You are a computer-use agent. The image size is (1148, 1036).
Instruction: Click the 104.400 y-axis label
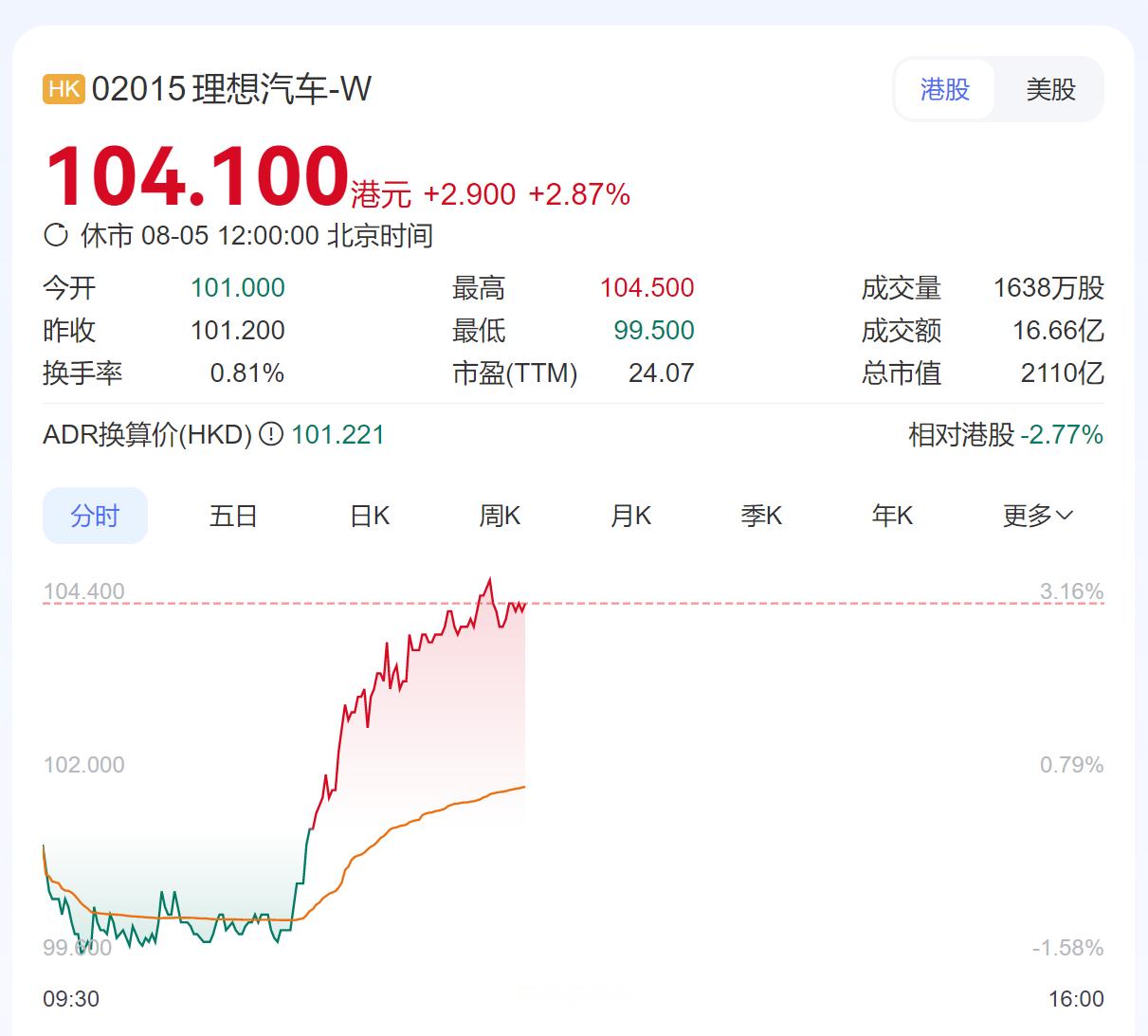pyautogui.click(x=84, y=591)
